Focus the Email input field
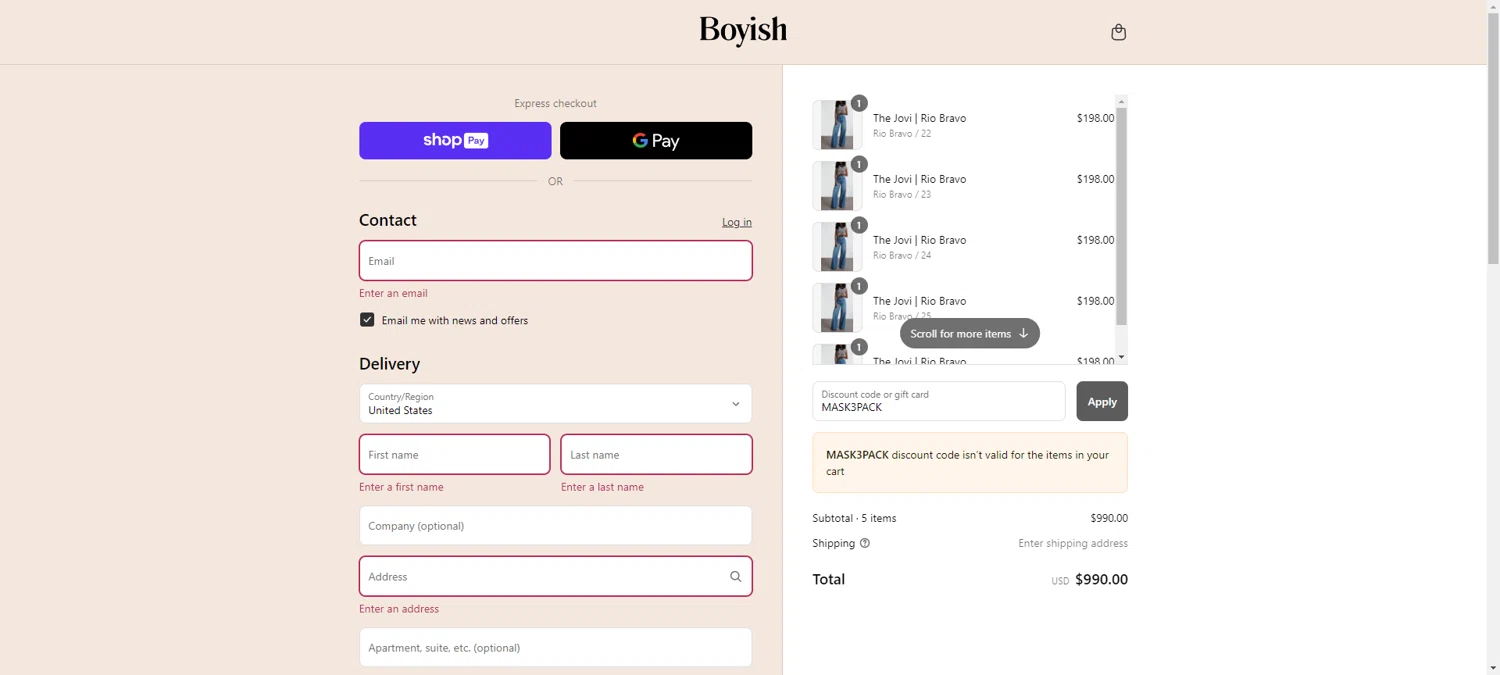The width and height of the screenshot is (1500, 675). pyautogui.click(x=555, y=261)
